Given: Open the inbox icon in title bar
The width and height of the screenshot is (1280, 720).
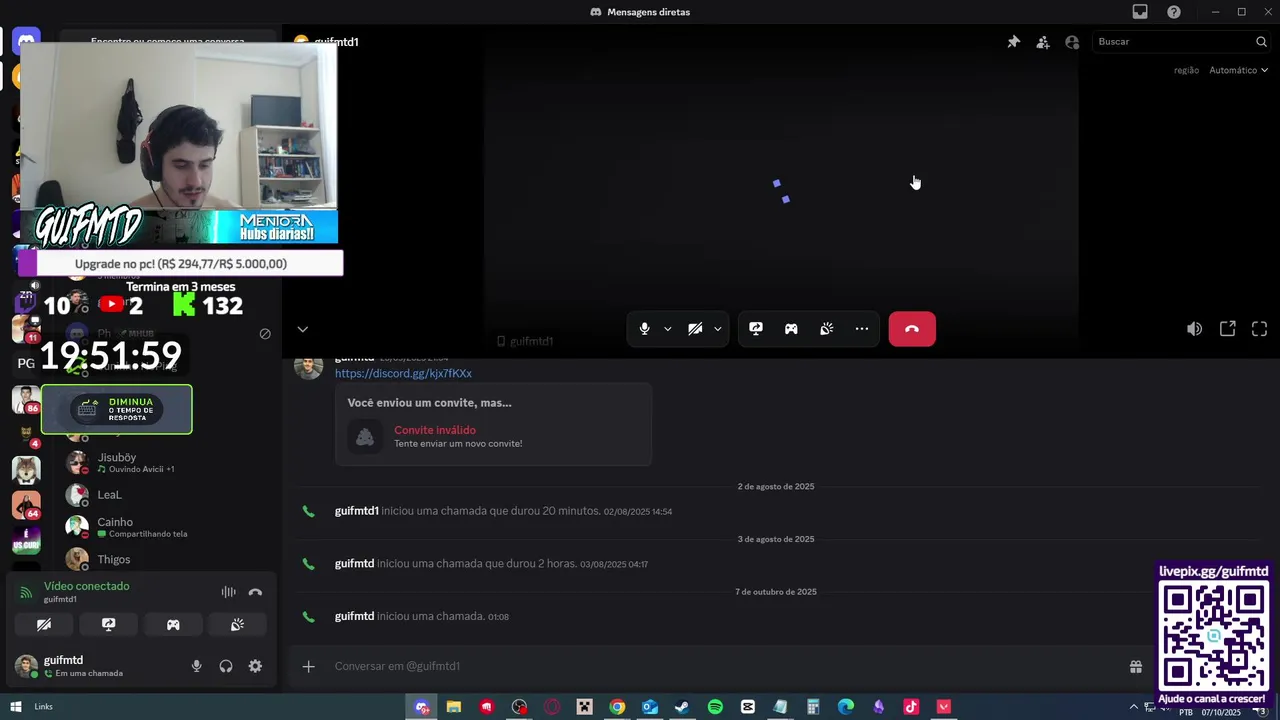Looking at the screenshot, I should (1140, 12).
